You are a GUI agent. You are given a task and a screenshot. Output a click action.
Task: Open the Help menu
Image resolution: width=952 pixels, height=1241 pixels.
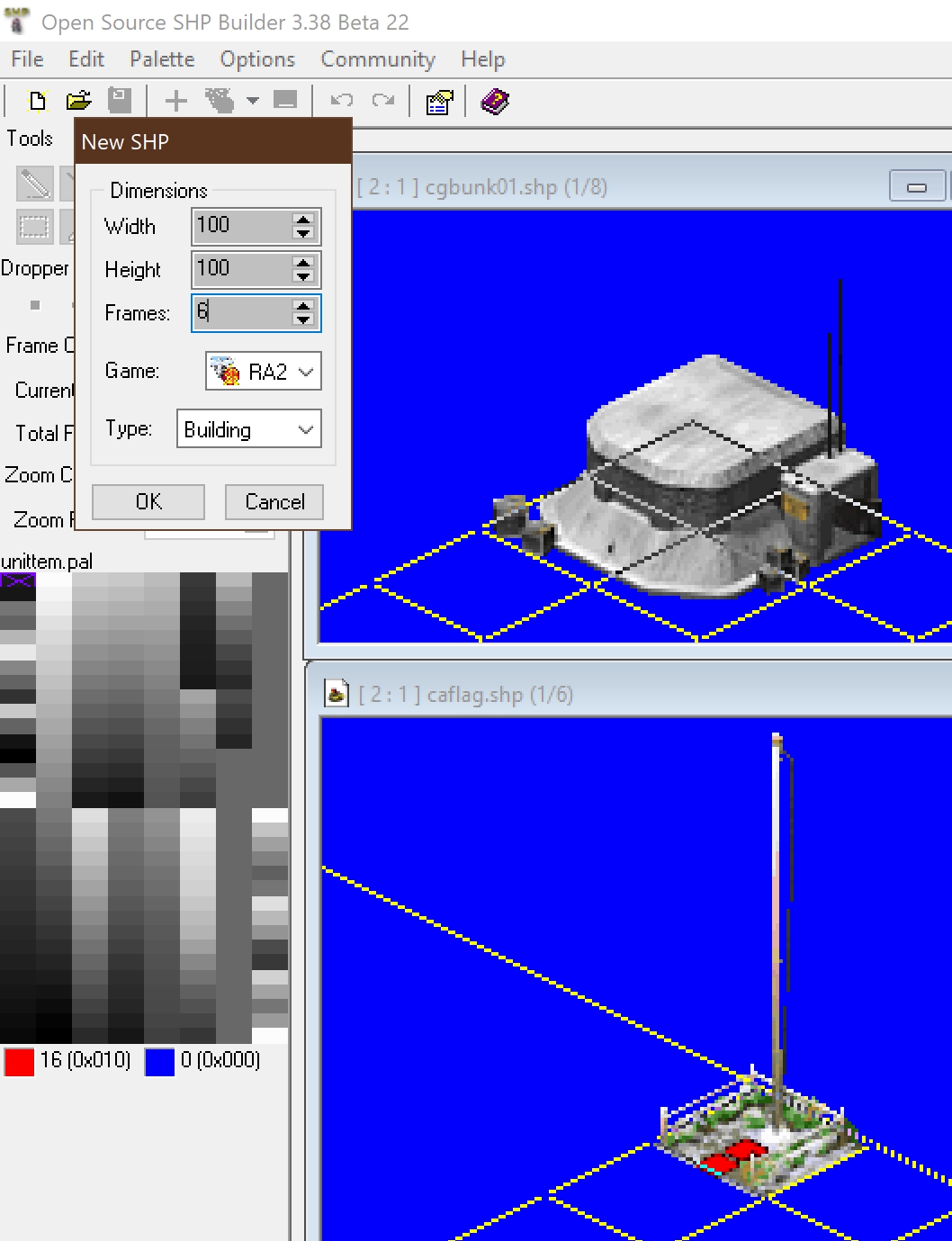(x=483, y=59)
